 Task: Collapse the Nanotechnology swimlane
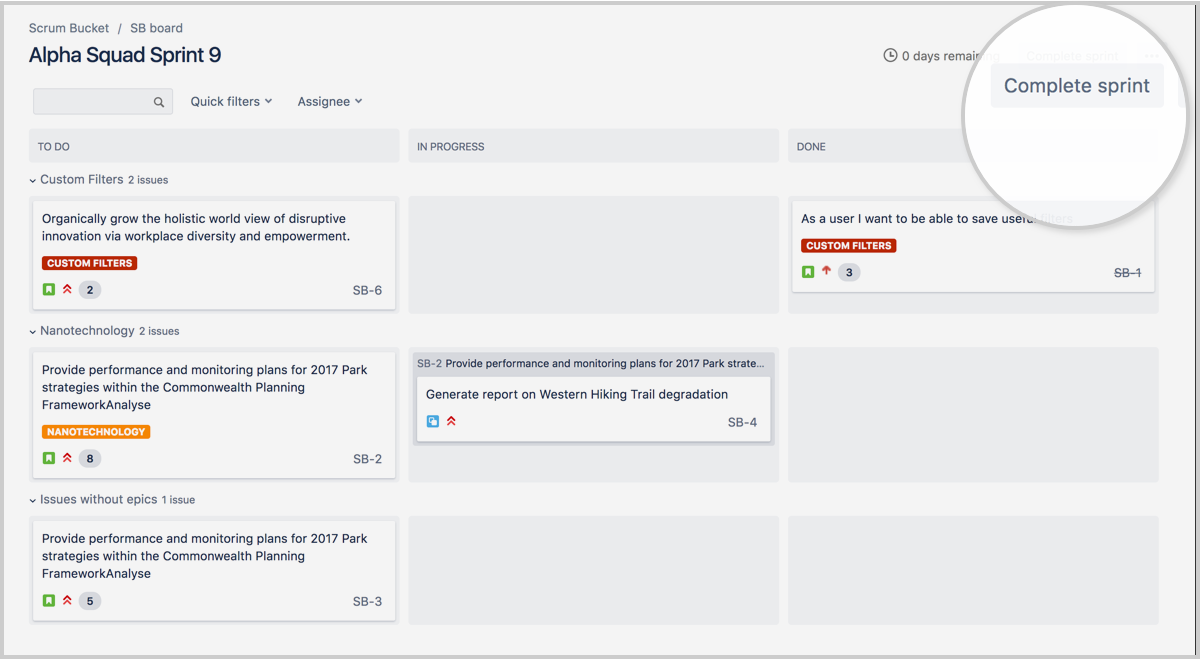point(35,330)
